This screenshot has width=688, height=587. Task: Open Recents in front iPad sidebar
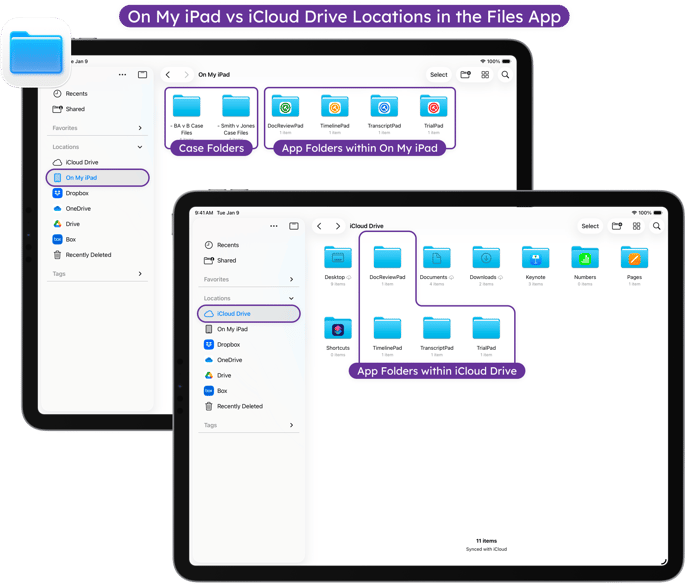222,245
